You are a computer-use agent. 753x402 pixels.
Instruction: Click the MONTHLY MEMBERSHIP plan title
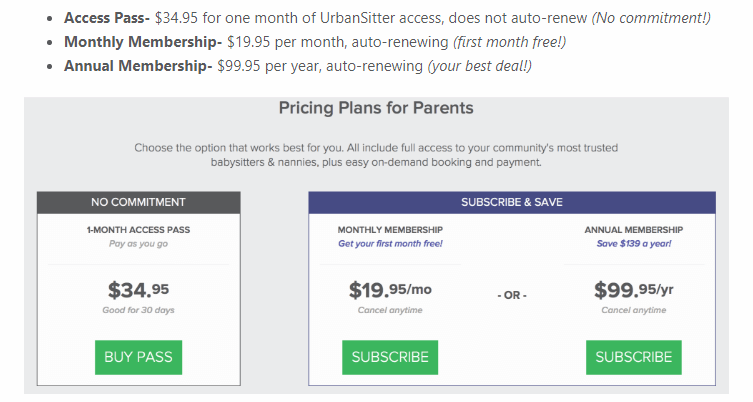coord(390,230)
